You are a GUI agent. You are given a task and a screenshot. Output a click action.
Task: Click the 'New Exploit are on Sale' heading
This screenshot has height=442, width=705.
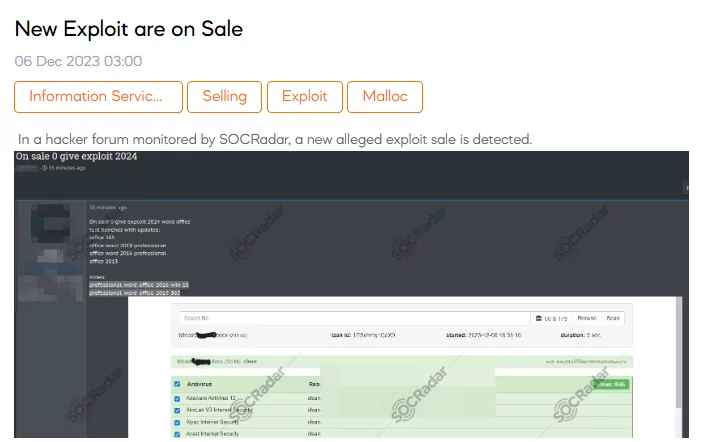pyautogui.click(x=129, y=29)
